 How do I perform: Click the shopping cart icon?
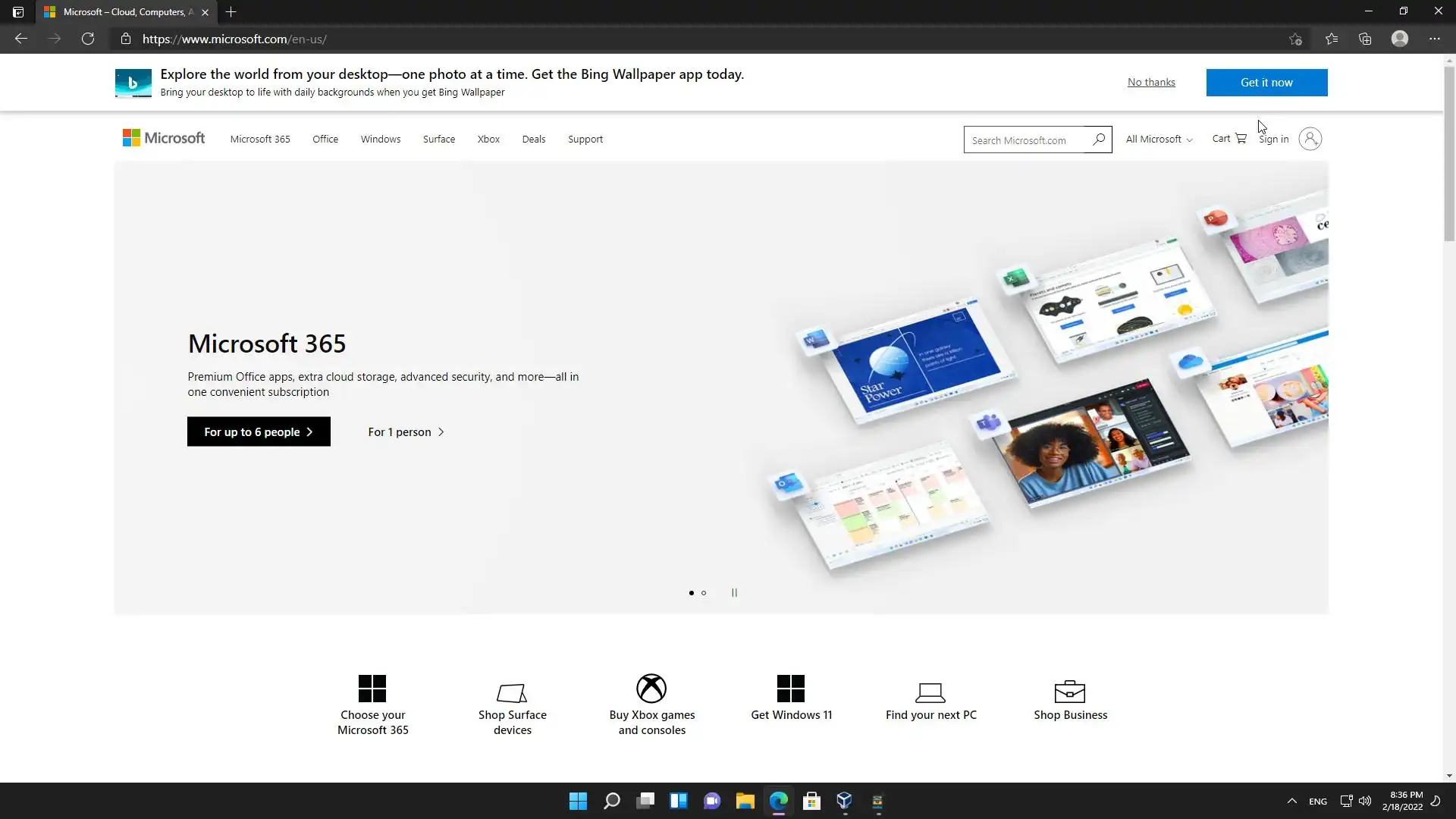(x=1241, y=139)
